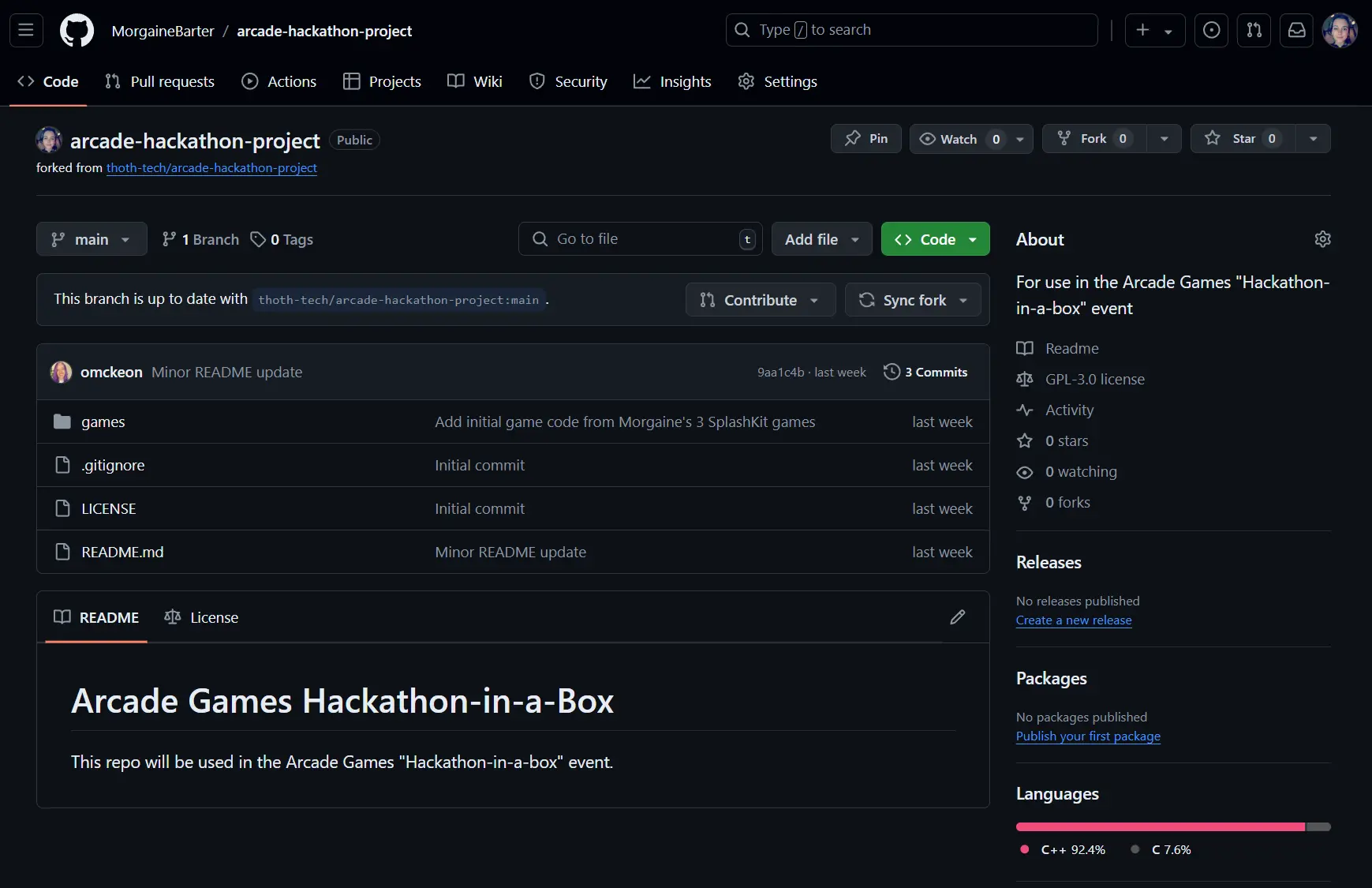Select the README tab in file panel

tap(96, 617)
